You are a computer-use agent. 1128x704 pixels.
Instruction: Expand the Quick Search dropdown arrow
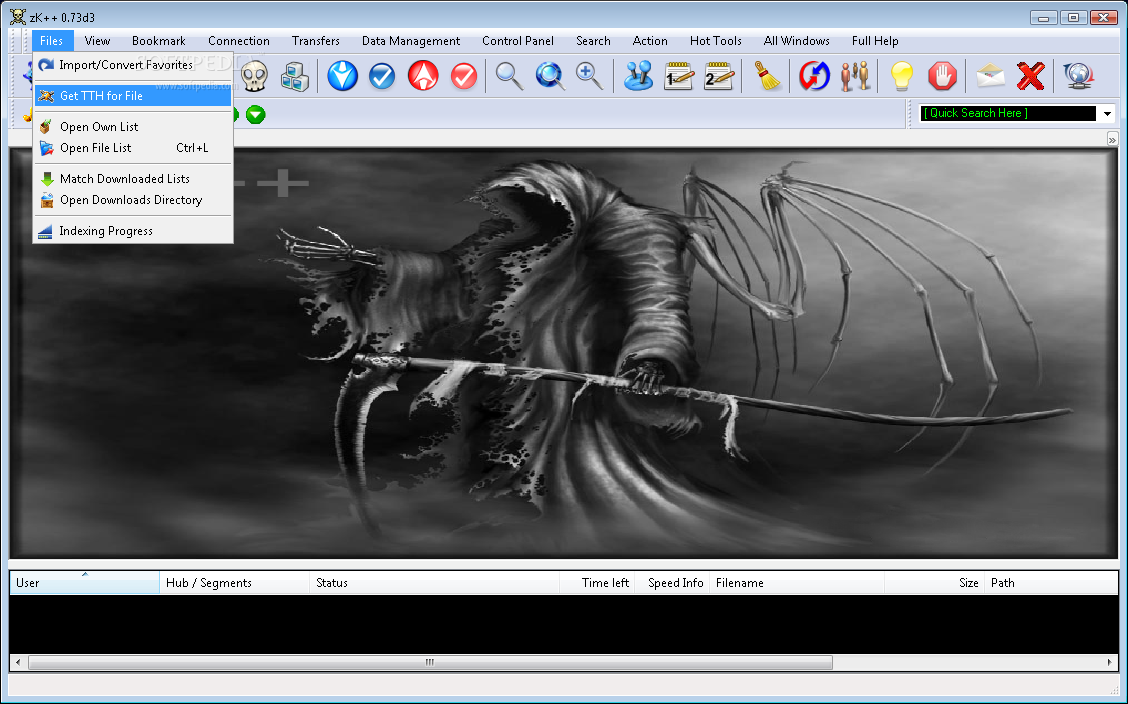point(1107,114)
